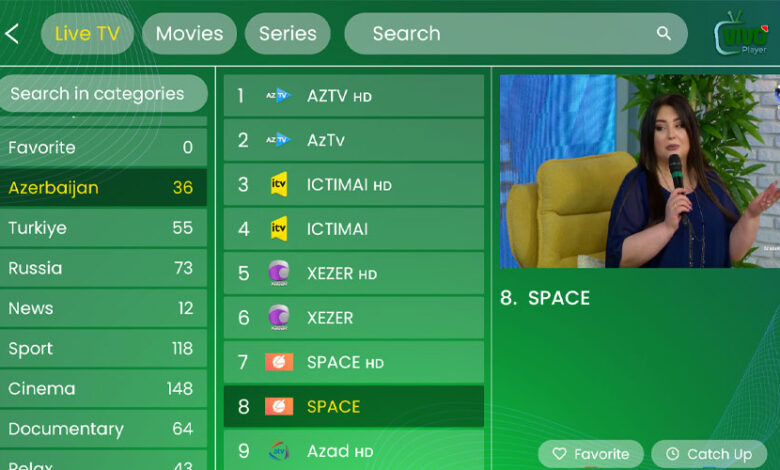Select the Cinema category
The image size is (780, 470).
tap(103, 388)
